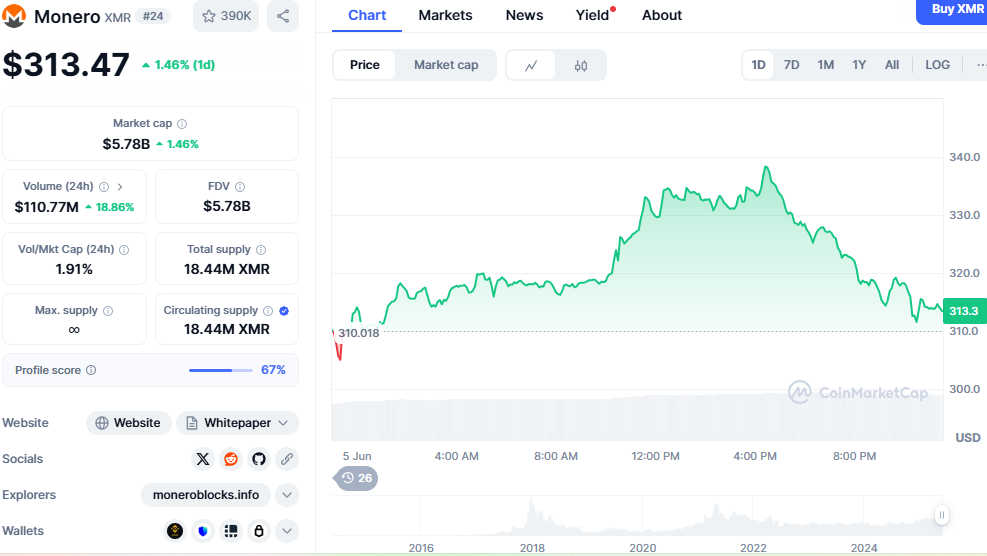Viewport: 987px width, 556px height.
Task: Open the GitHub social link
Action: coord(259,459)
